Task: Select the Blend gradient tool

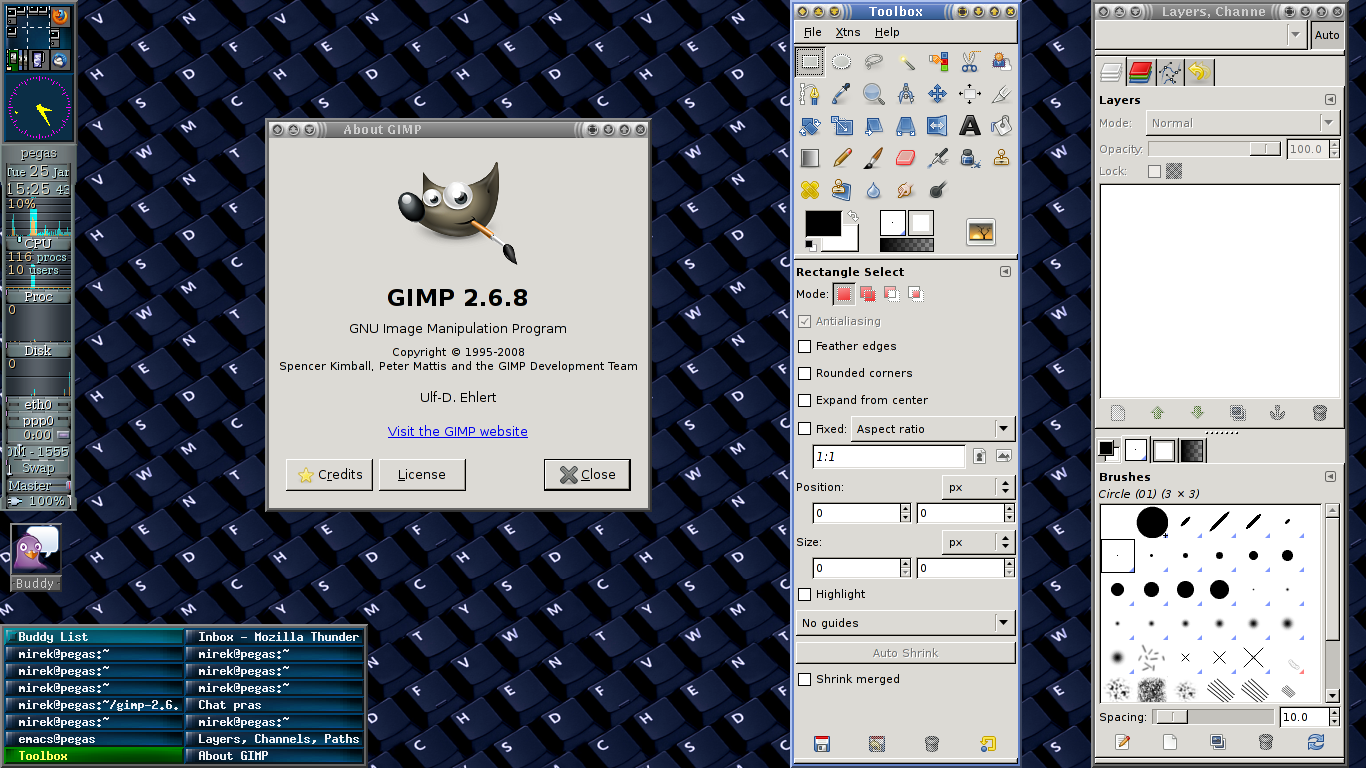Action: click(810, 158)
